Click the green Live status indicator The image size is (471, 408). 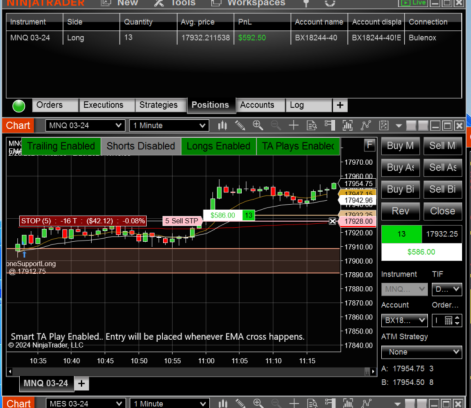tap(413, 3)
